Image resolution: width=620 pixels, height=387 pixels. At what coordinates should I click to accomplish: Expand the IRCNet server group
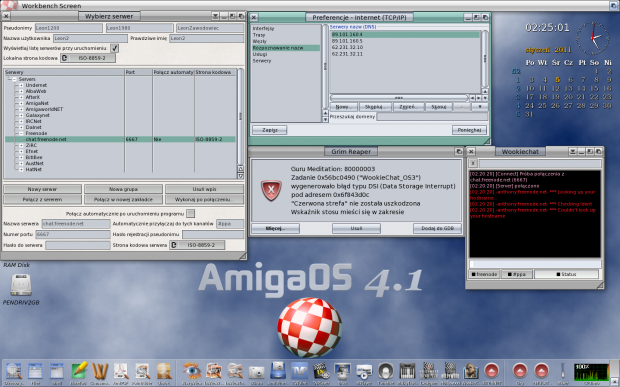pyautogui.click(x=21, y=121)
